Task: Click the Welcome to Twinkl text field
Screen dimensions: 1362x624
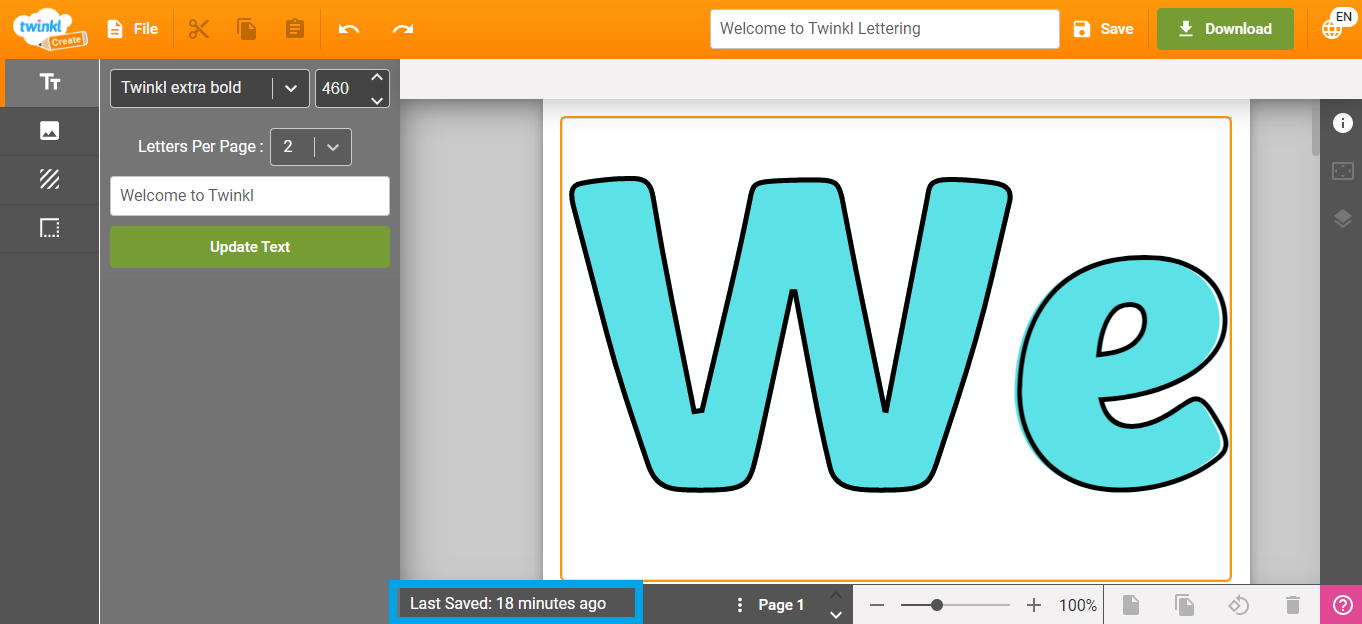Action: point(249,195)
